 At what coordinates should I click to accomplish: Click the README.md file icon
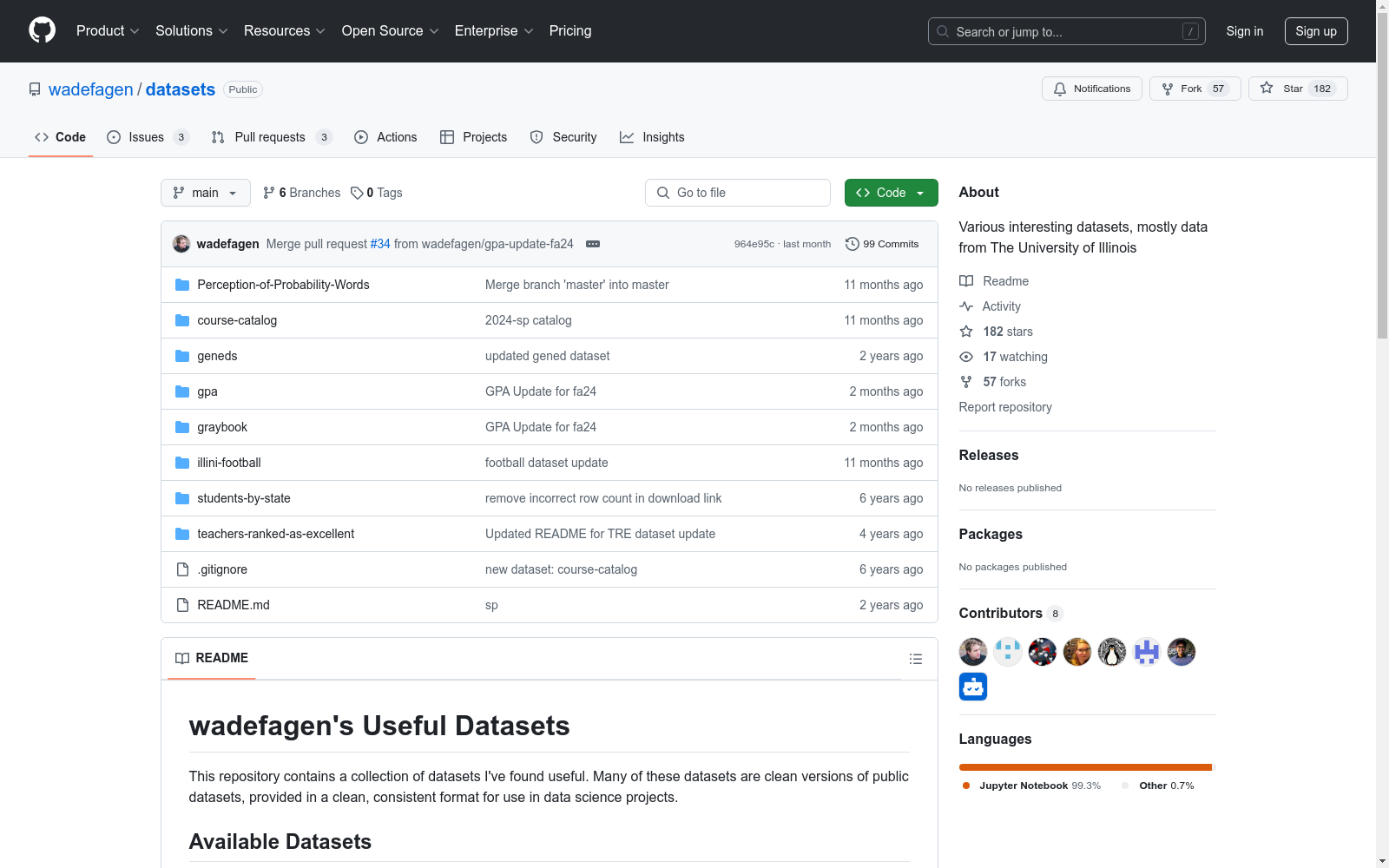[182, 605]
